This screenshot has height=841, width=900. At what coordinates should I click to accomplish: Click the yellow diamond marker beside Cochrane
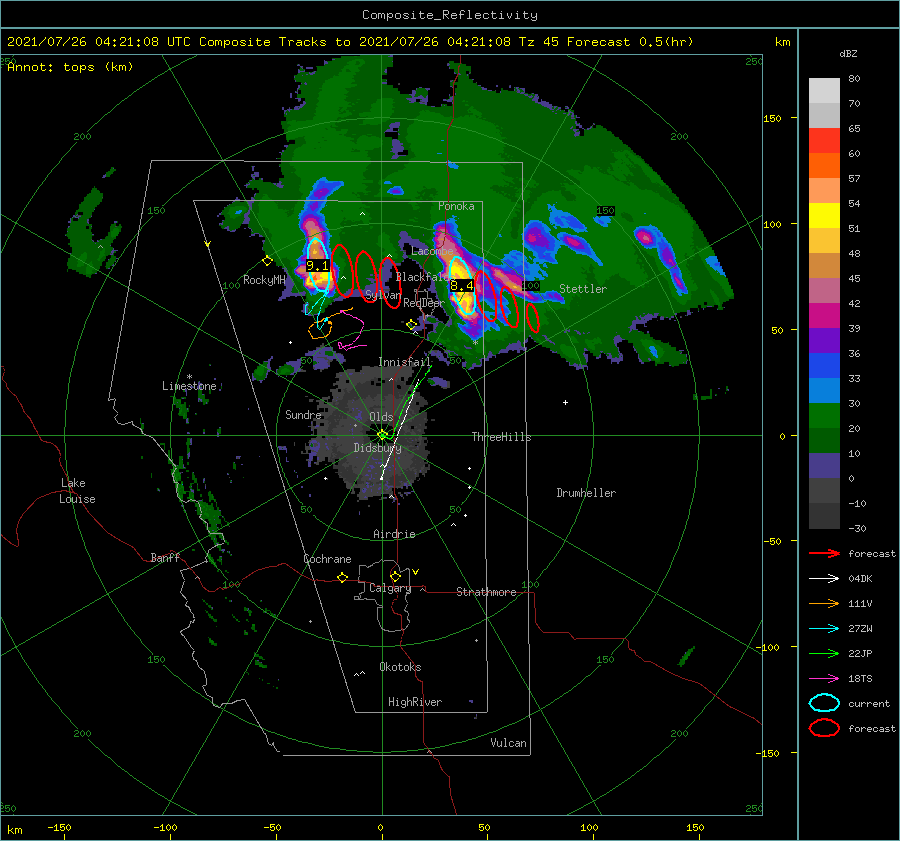point(342,577)
